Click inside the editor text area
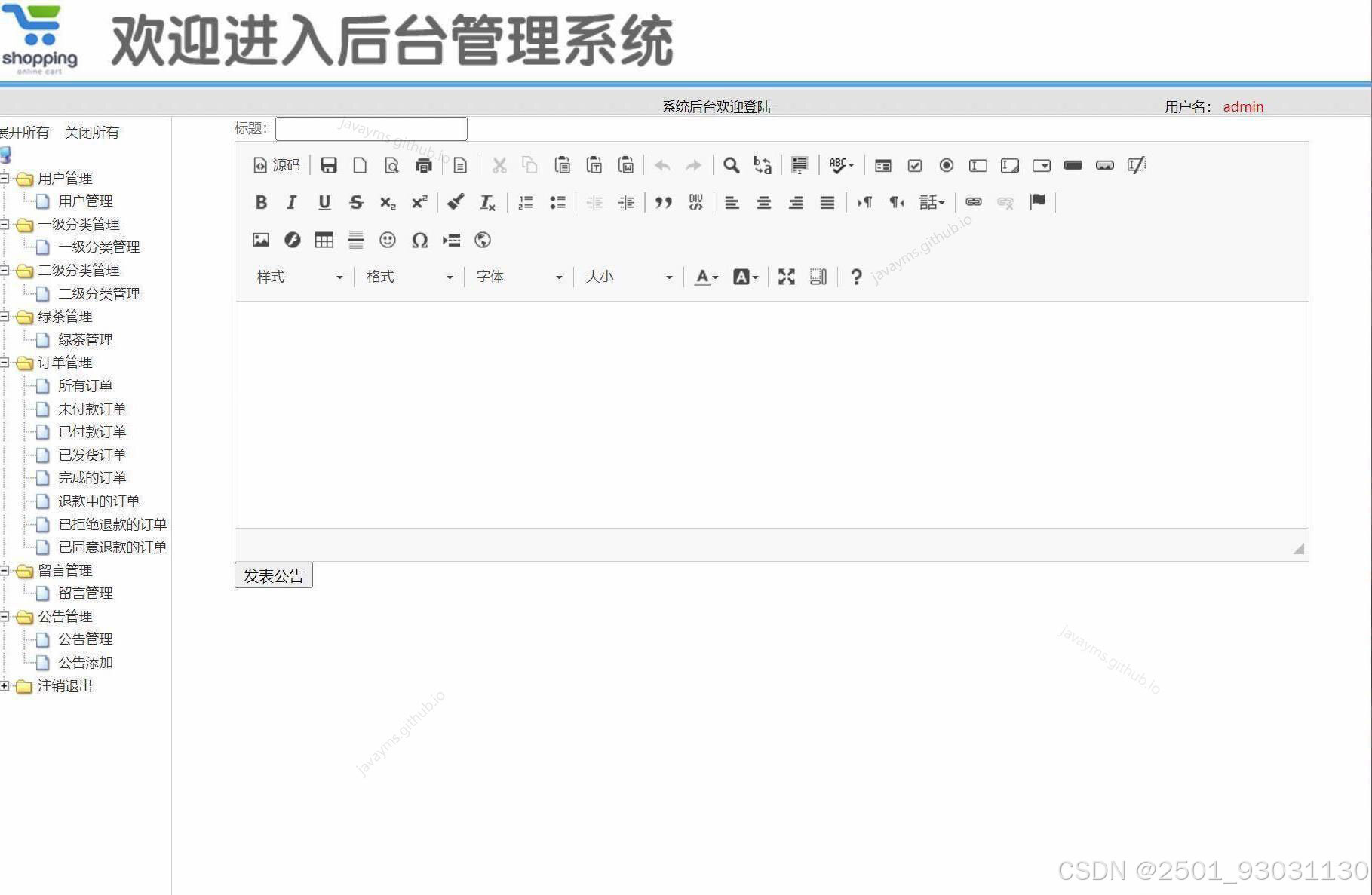The width and height of the screenshot is (1372, 895). [772, 415]
